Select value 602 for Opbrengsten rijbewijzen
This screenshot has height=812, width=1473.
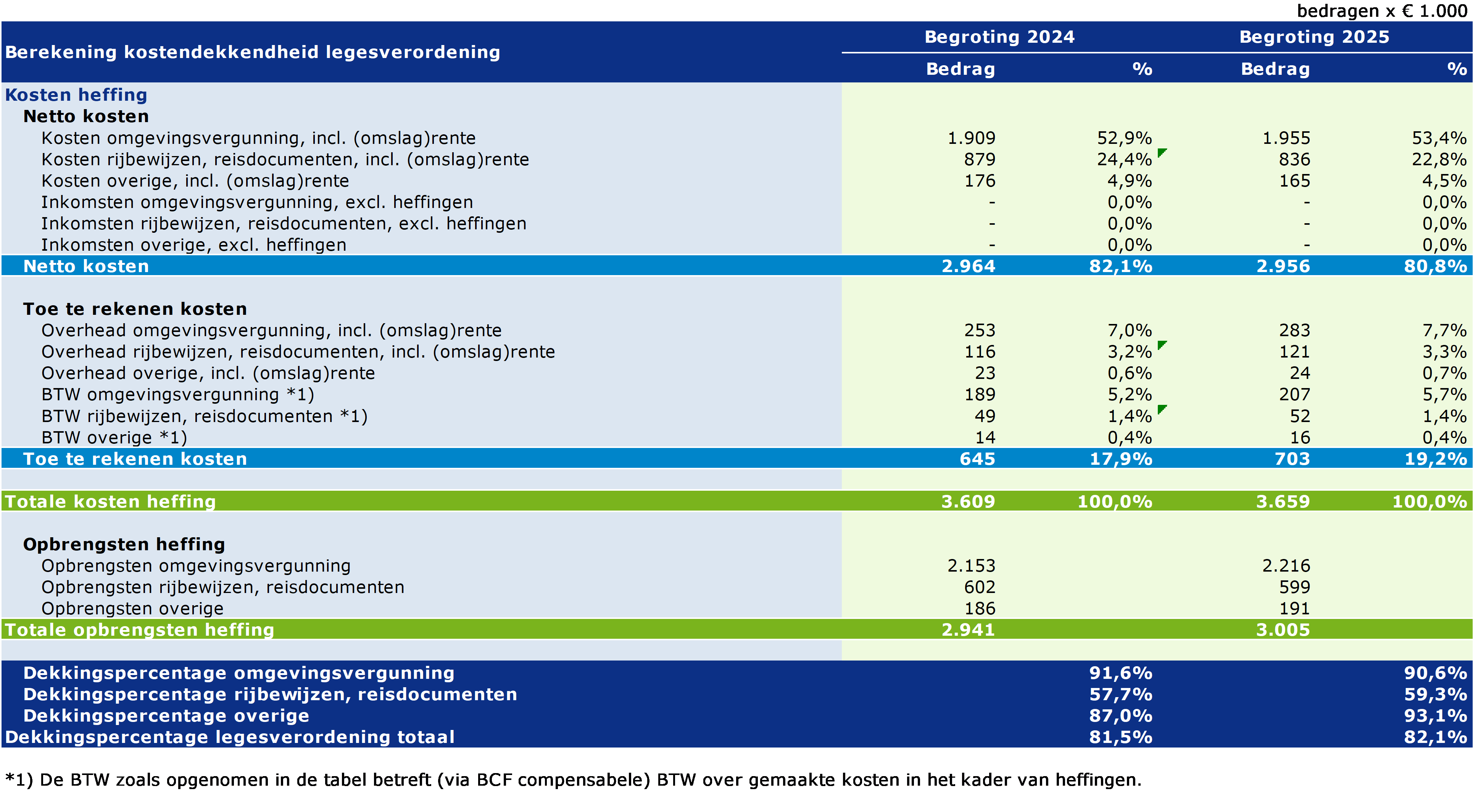pyautogui.click(x=980, y=588)
